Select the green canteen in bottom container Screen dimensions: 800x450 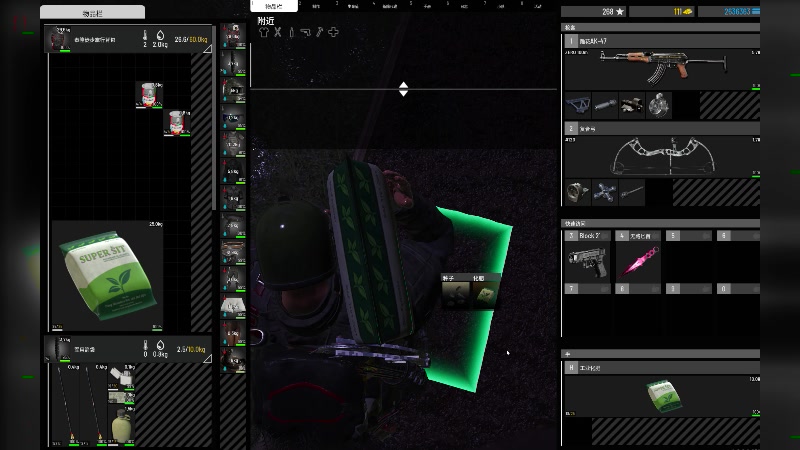pyautogui.click(x=121, y=426)
